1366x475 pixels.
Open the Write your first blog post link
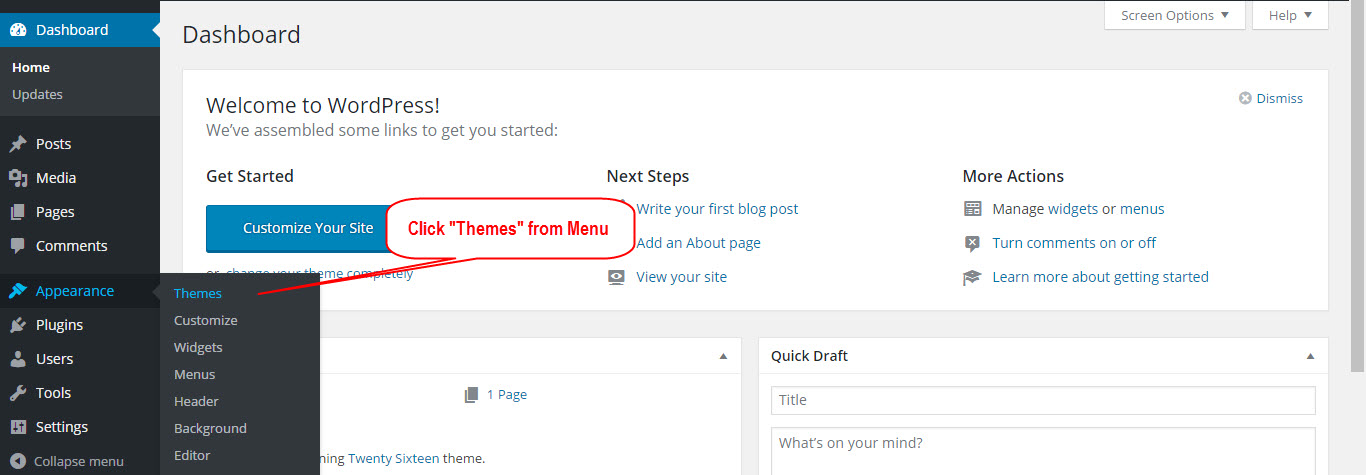[717, 209]
